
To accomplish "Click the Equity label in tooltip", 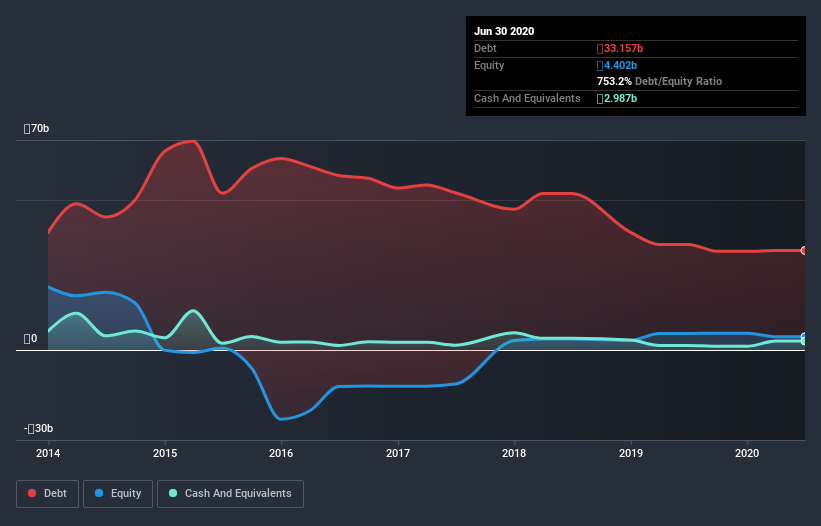I will tap(489, 65).
